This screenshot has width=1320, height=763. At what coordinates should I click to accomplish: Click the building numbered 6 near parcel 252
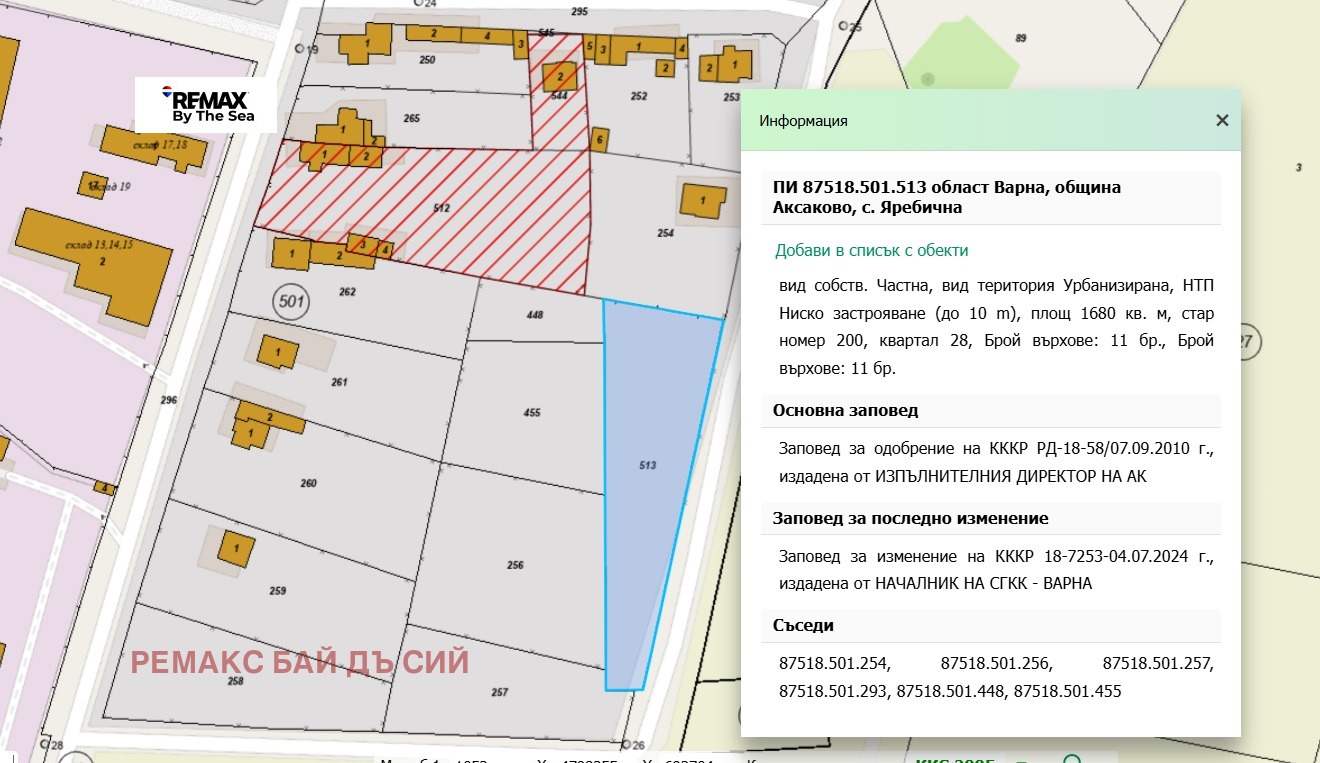coord(599,141)
